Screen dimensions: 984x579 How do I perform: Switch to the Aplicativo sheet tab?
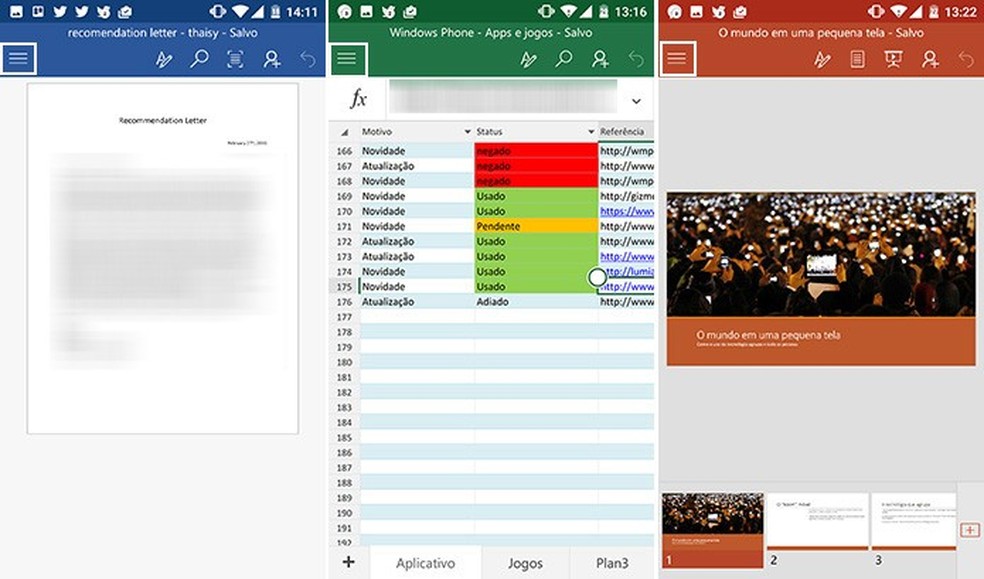pos(425,563)
